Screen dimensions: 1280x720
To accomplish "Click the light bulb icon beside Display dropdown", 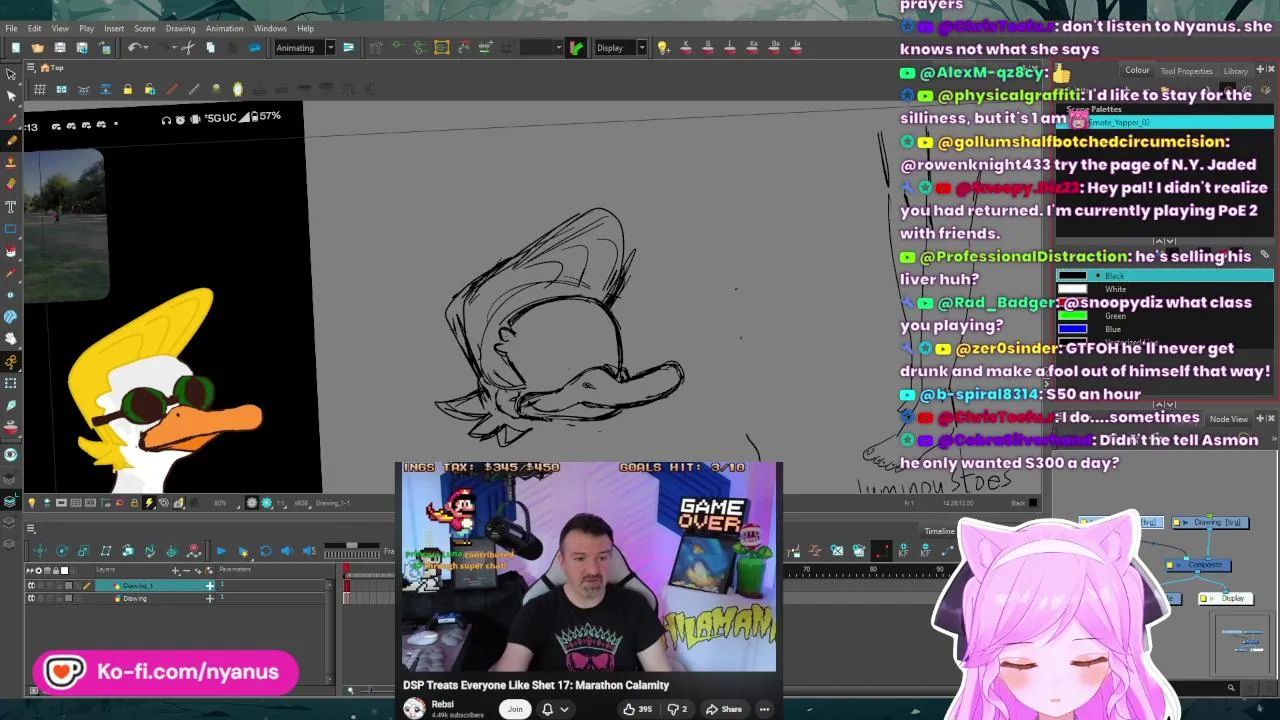I will click(663, 48).
